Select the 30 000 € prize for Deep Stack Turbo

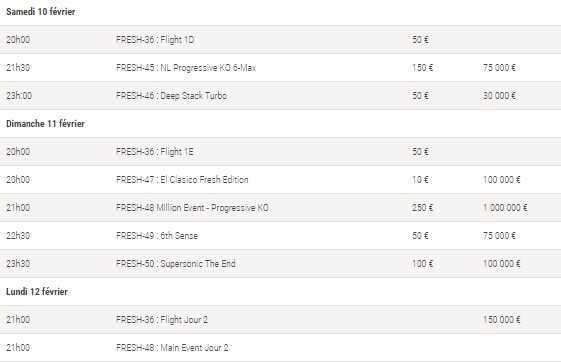[x=499, y=96]
